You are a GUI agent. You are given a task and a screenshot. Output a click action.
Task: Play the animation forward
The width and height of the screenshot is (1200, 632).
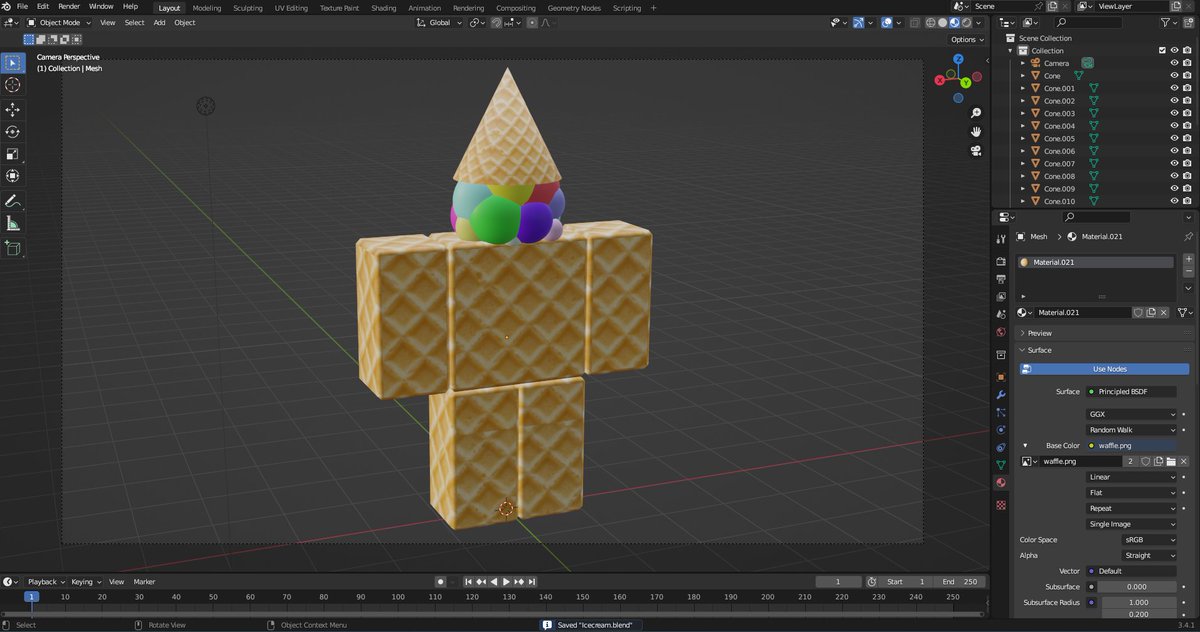[506, 582]
